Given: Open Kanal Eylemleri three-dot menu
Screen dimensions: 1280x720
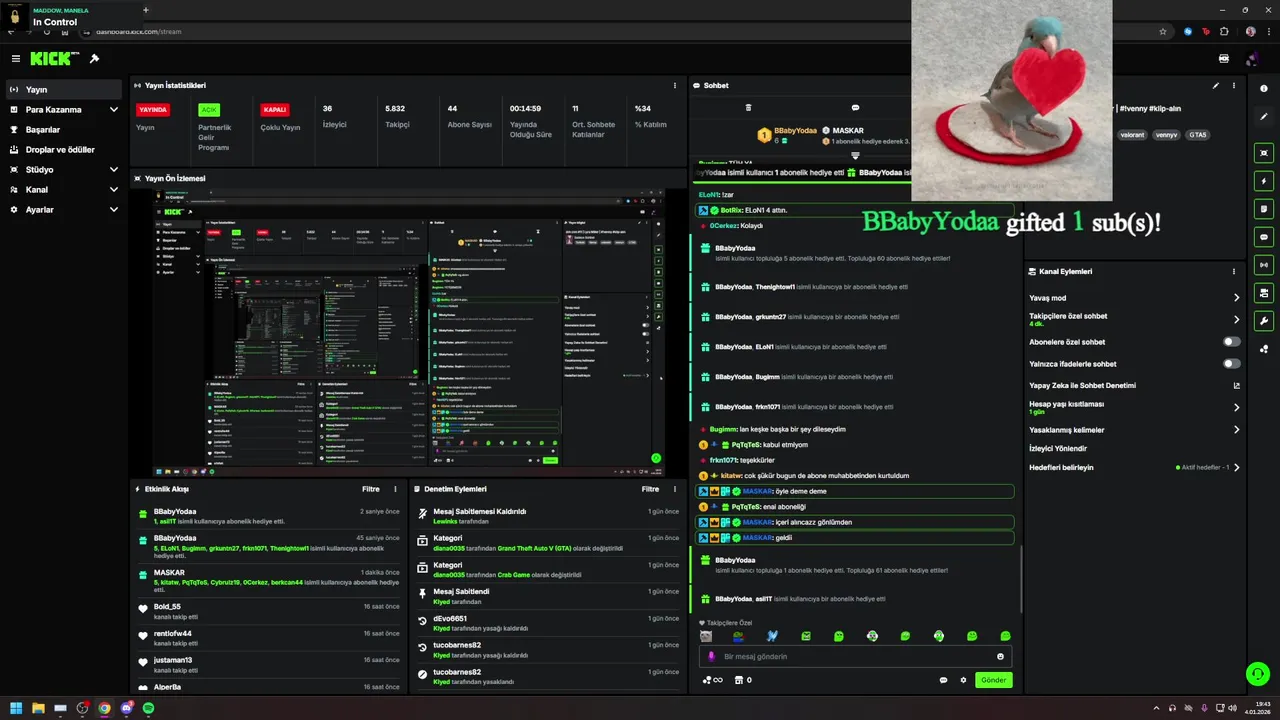Looking at the screenshot, I should pos(1234,271).
